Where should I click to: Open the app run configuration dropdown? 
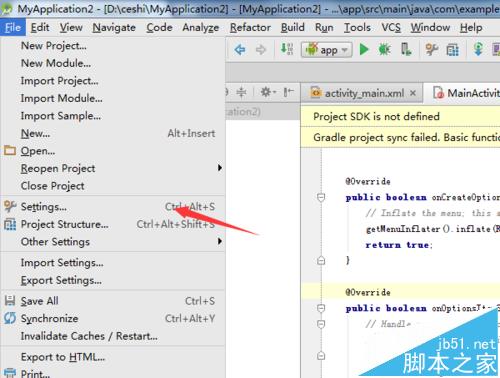click(326, 50)
